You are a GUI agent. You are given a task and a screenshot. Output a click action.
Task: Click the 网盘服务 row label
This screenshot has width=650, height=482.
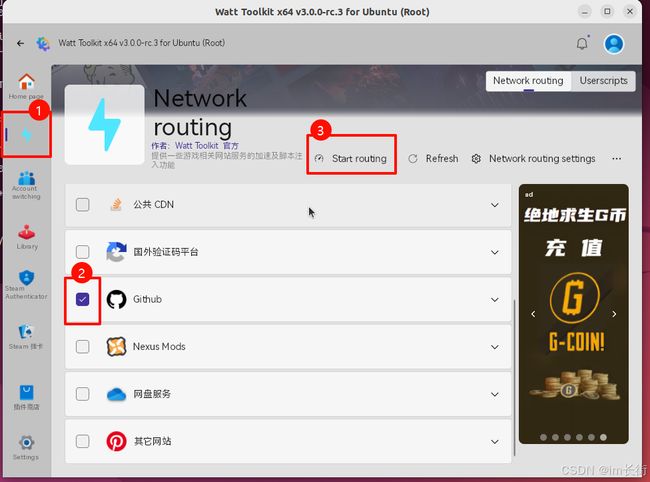[x=152, y=394]
